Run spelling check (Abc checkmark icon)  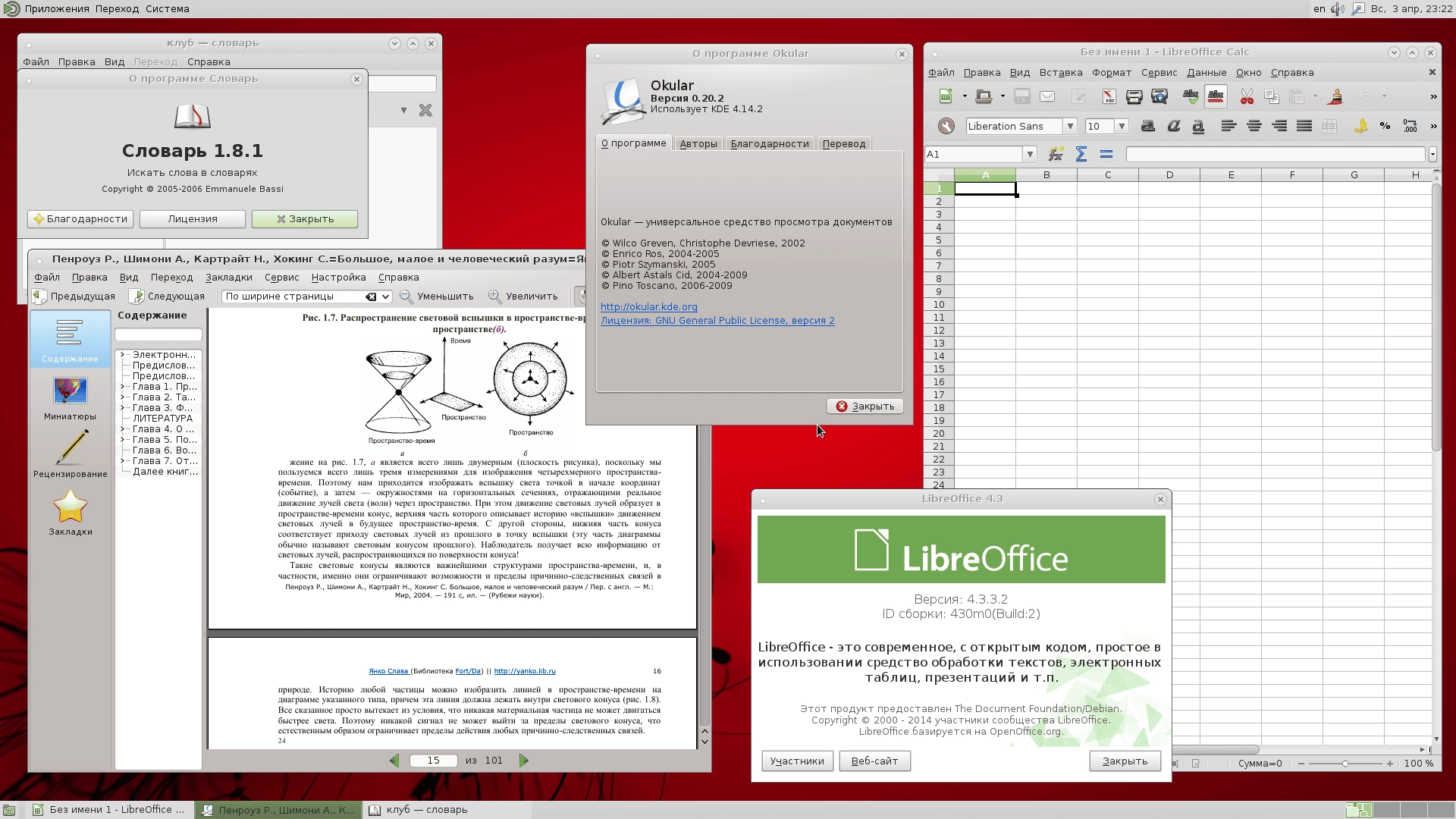point(1191,96)
